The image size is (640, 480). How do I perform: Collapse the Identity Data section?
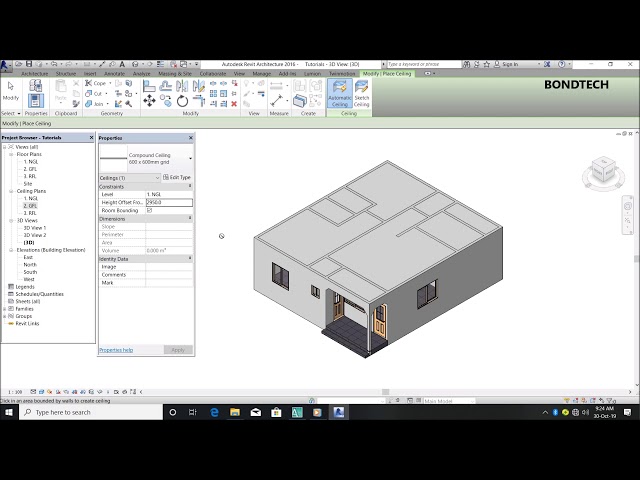[190, 258]
